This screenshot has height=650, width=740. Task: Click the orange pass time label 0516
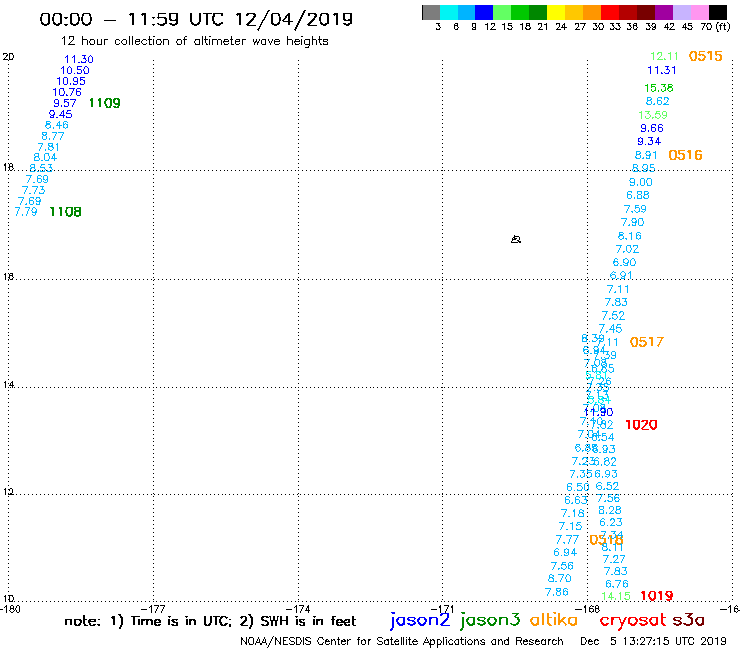tap(685, 155)
